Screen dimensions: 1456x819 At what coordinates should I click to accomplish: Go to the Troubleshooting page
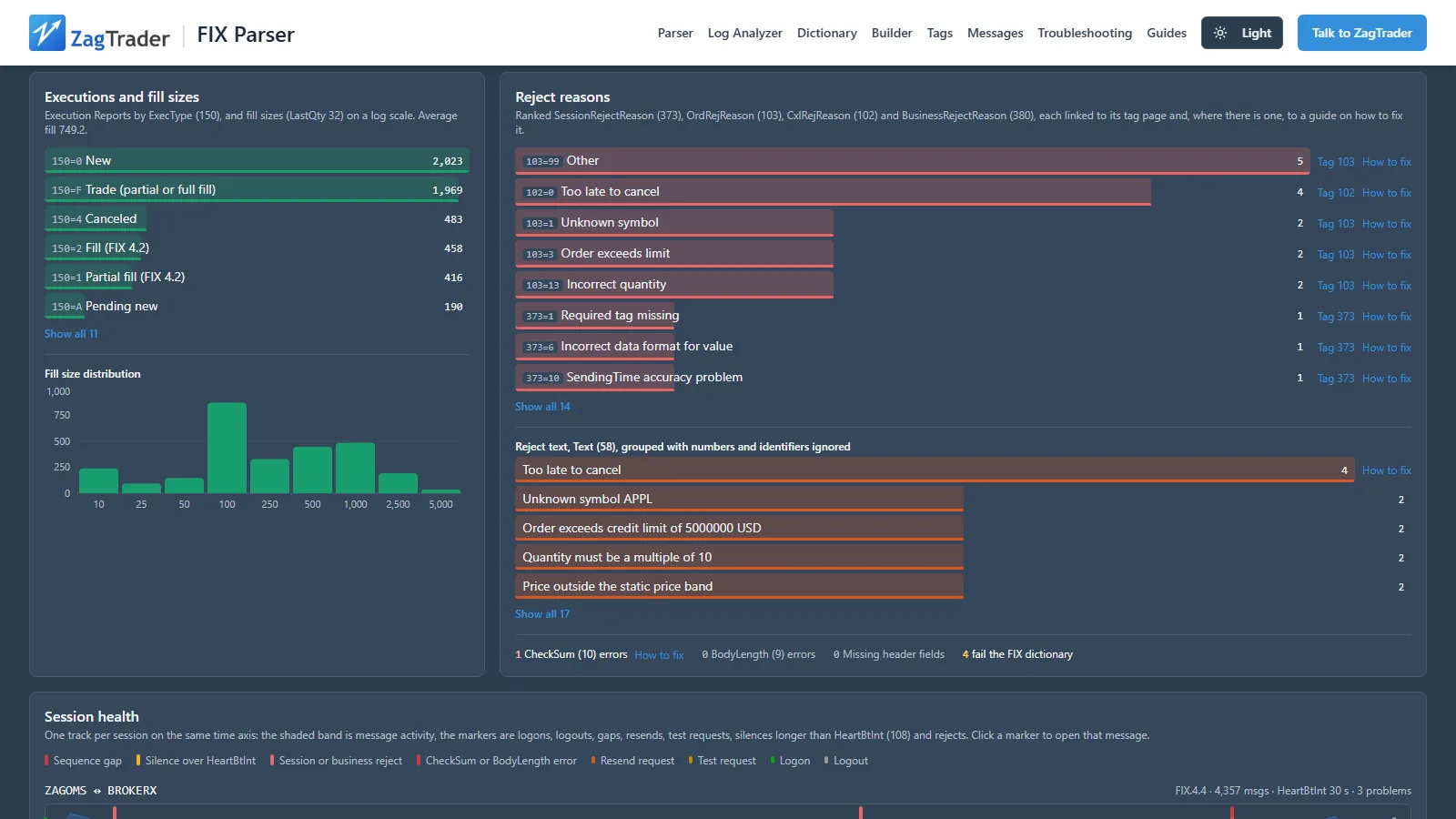(1085, 33)
